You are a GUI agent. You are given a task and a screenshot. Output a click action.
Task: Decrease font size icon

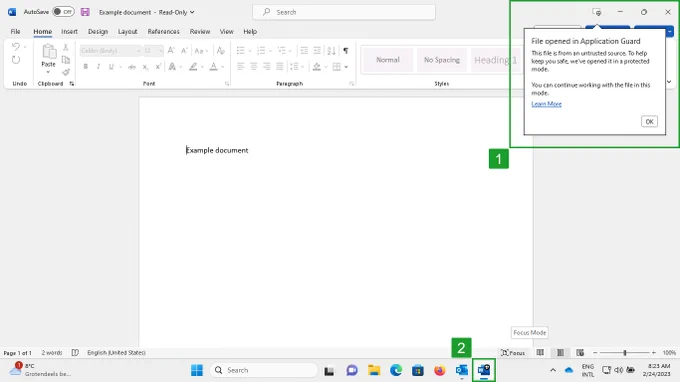coord(184,51)
